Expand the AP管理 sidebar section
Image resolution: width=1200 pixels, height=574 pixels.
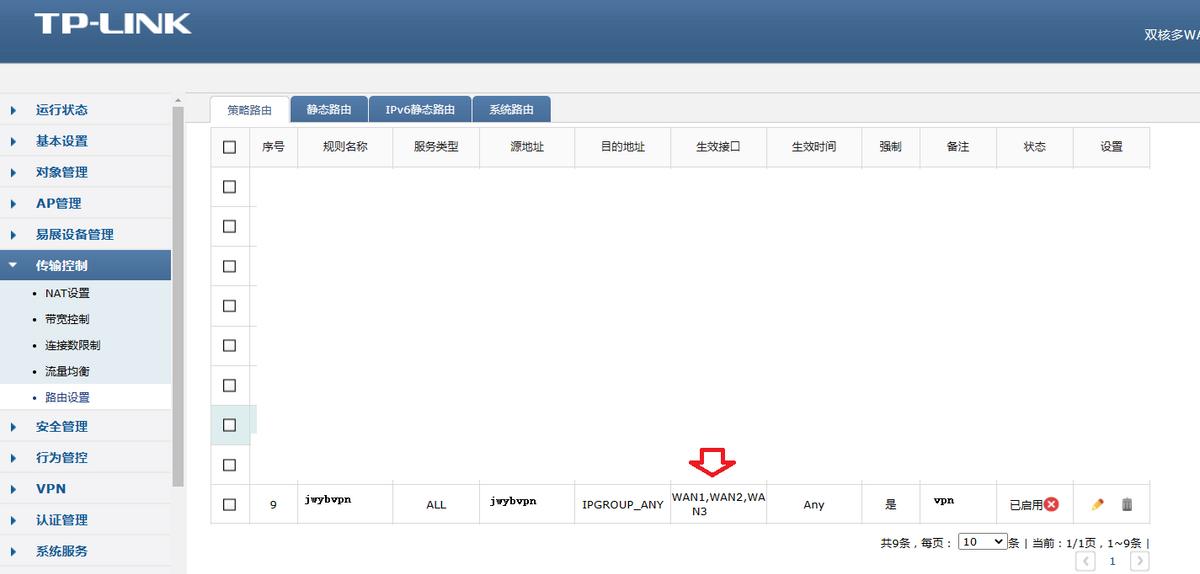[85, 203]
